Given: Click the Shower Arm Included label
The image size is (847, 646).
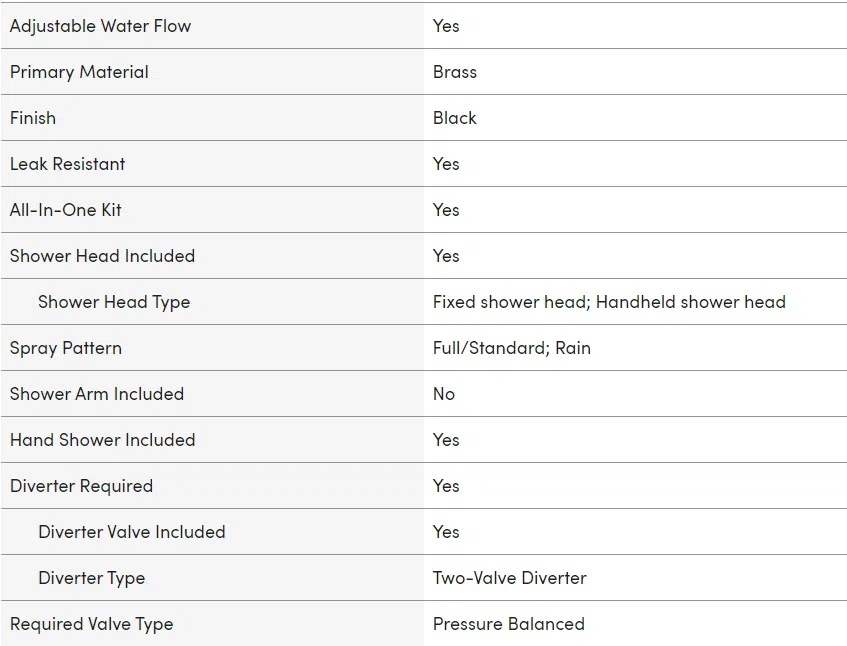Looking at the screenshot, I should tap(97, 394).
